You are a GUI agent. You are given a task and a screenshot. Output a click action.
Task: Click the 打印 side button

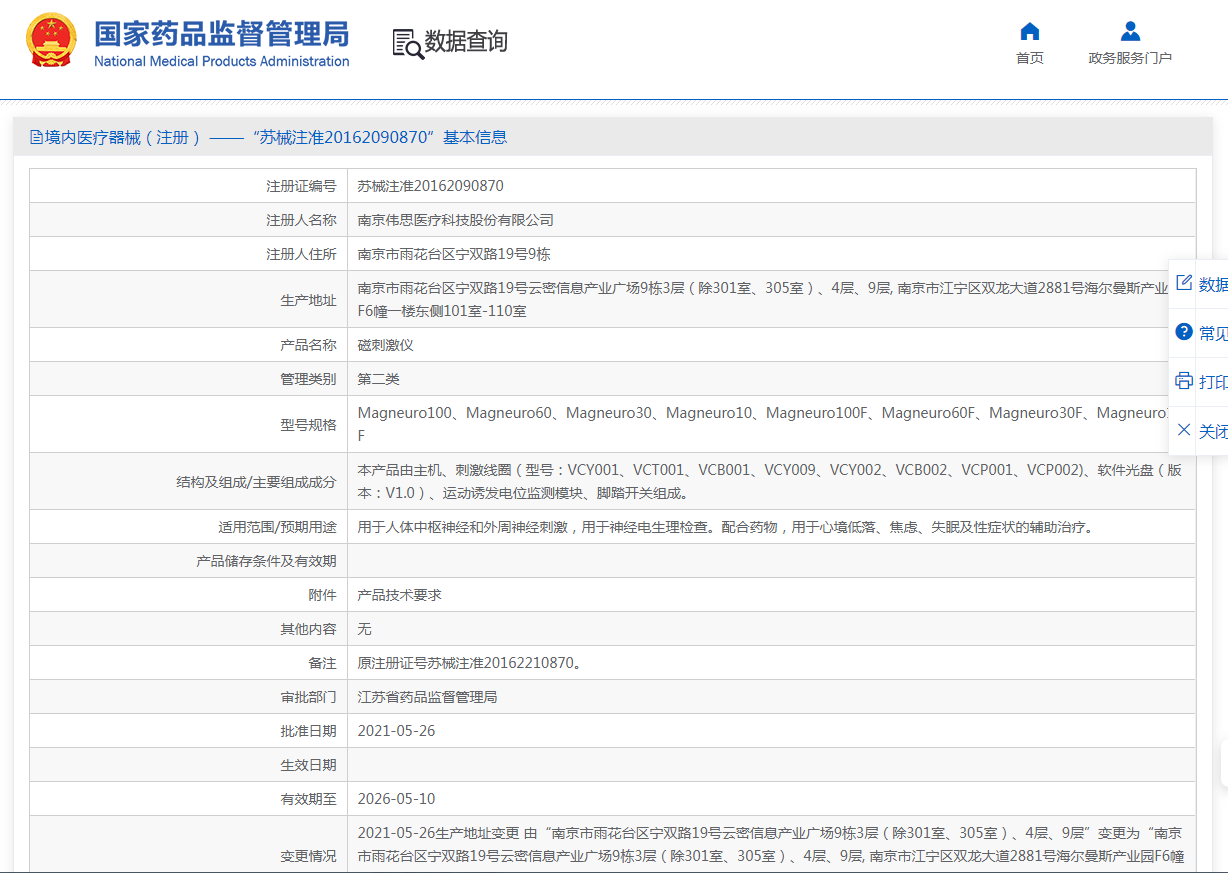coord(1213,382)
